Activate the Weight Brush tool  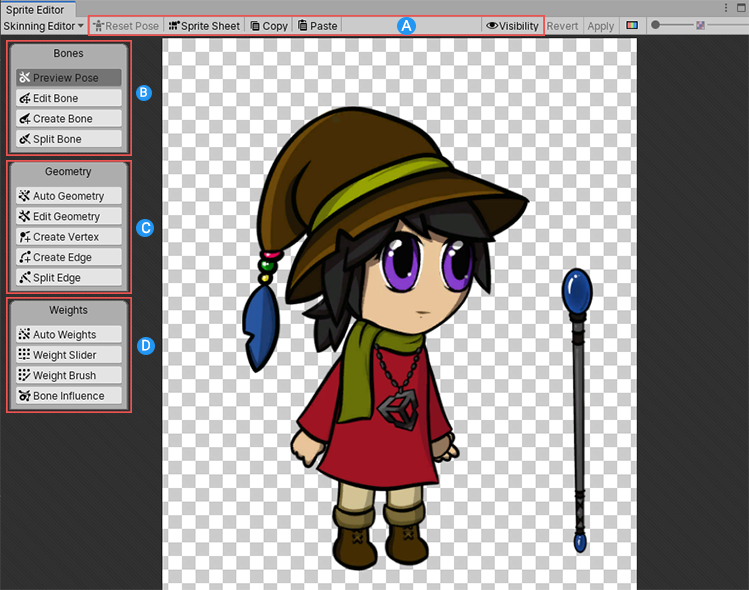tap(68, 376)
